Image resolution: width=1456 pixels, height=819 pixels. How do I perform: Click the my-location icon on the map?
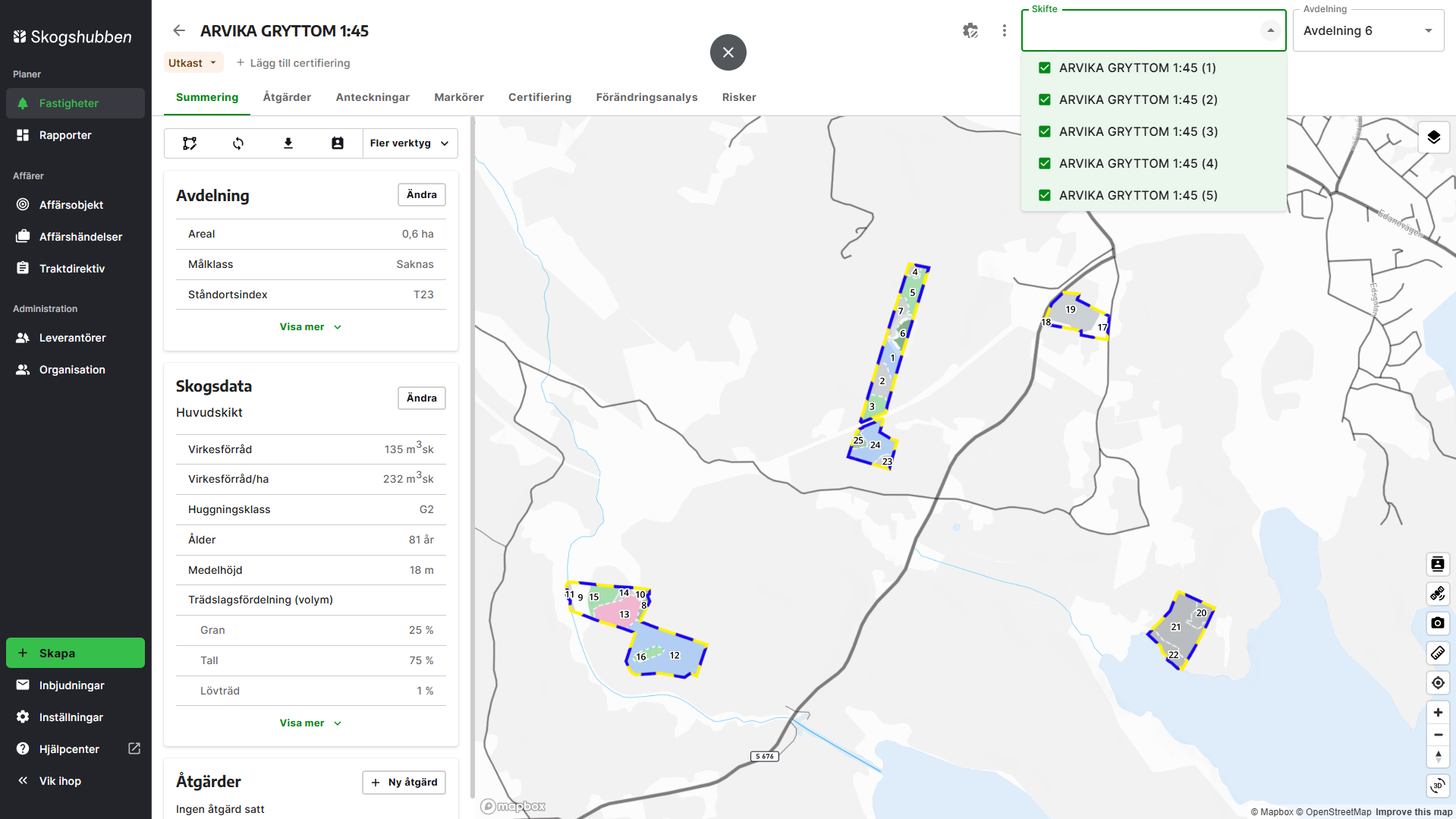point(1437,682)
